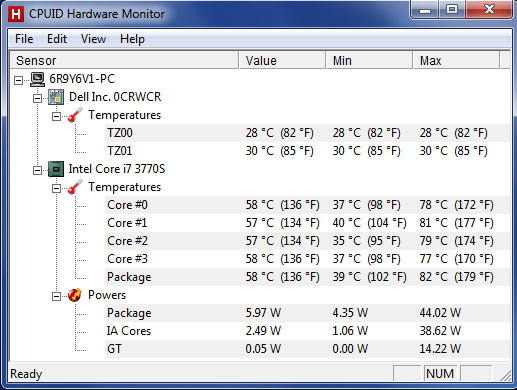
Task: Select the 6R9Y6V1-PC tree label
Action: coord(82,79)
